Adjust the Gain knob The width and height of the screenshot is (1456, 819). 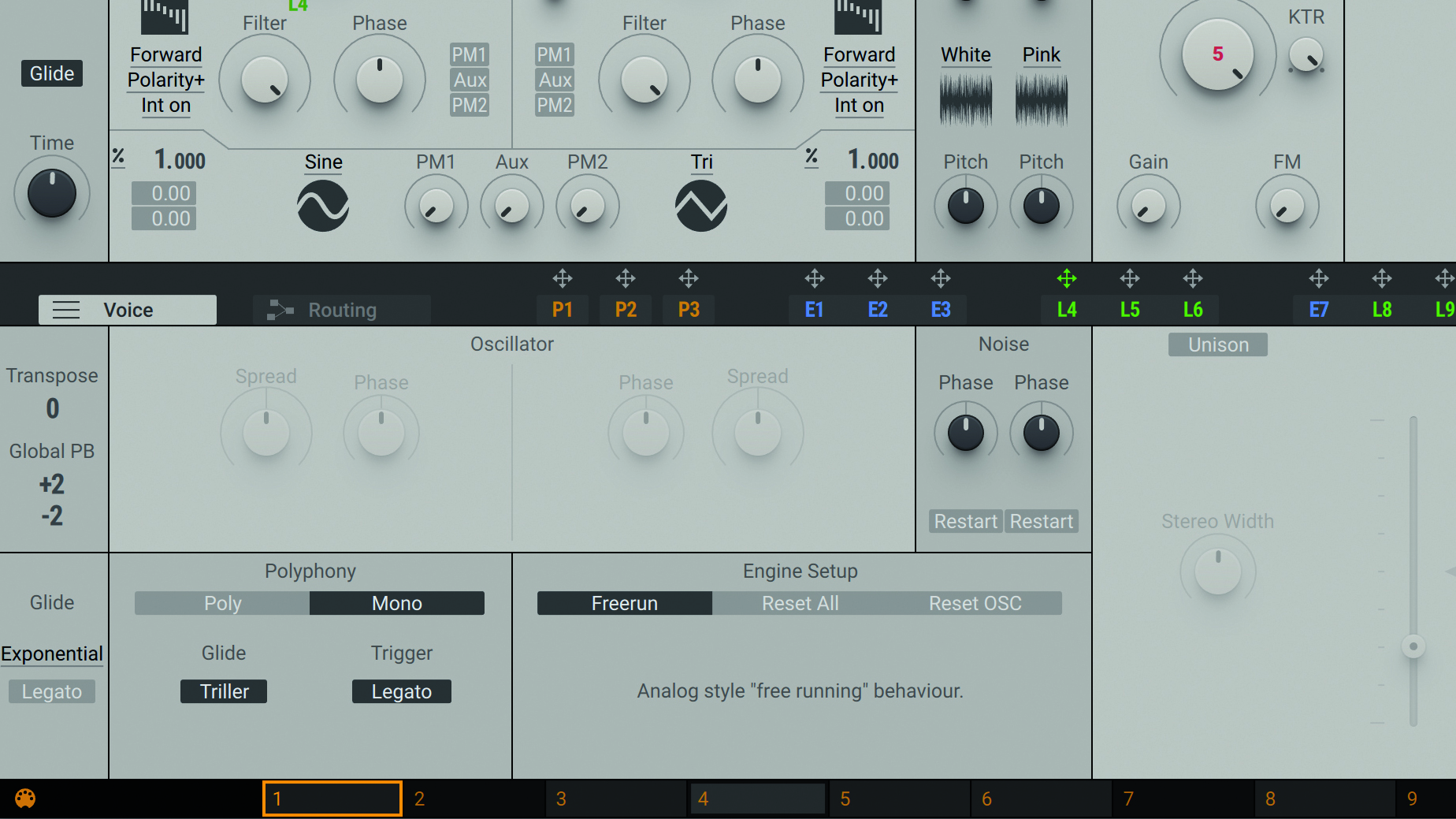point(1149,207)
